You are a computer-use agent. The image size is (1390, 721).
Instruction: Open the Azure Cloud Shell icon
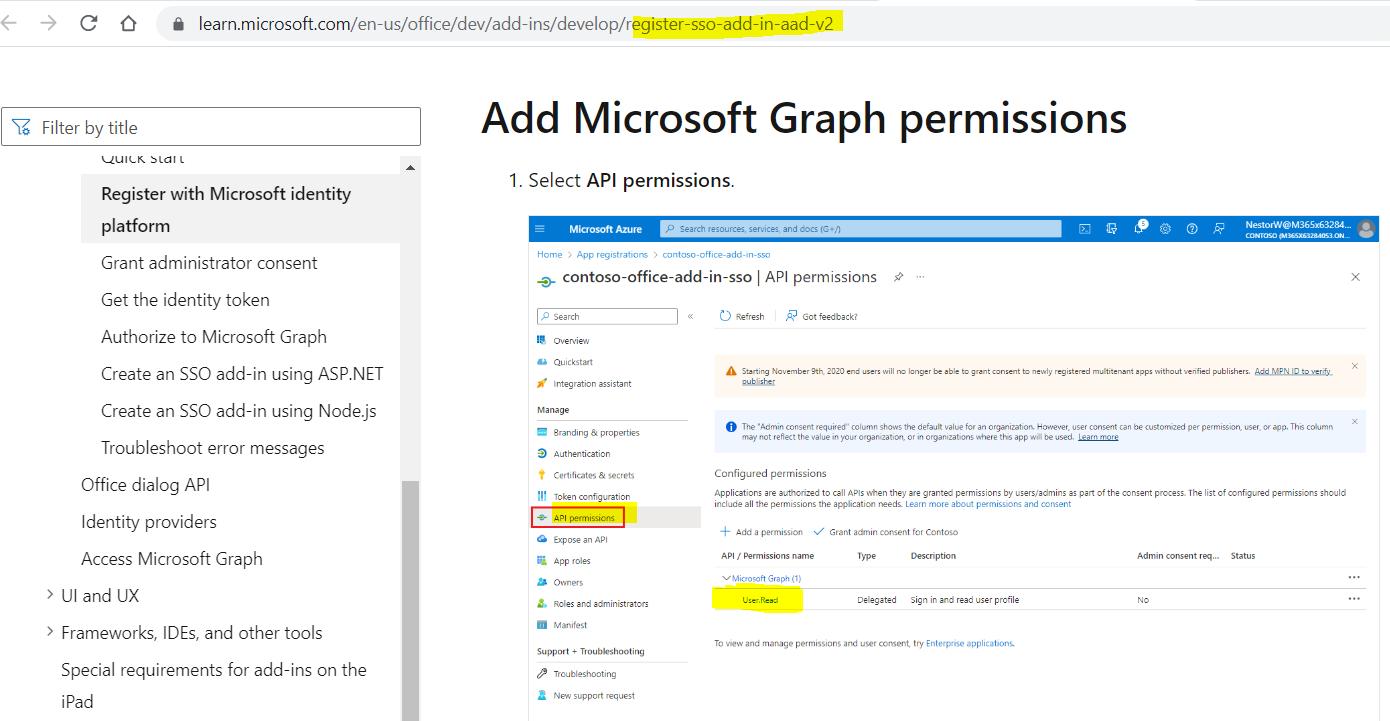click(1085, 229)
